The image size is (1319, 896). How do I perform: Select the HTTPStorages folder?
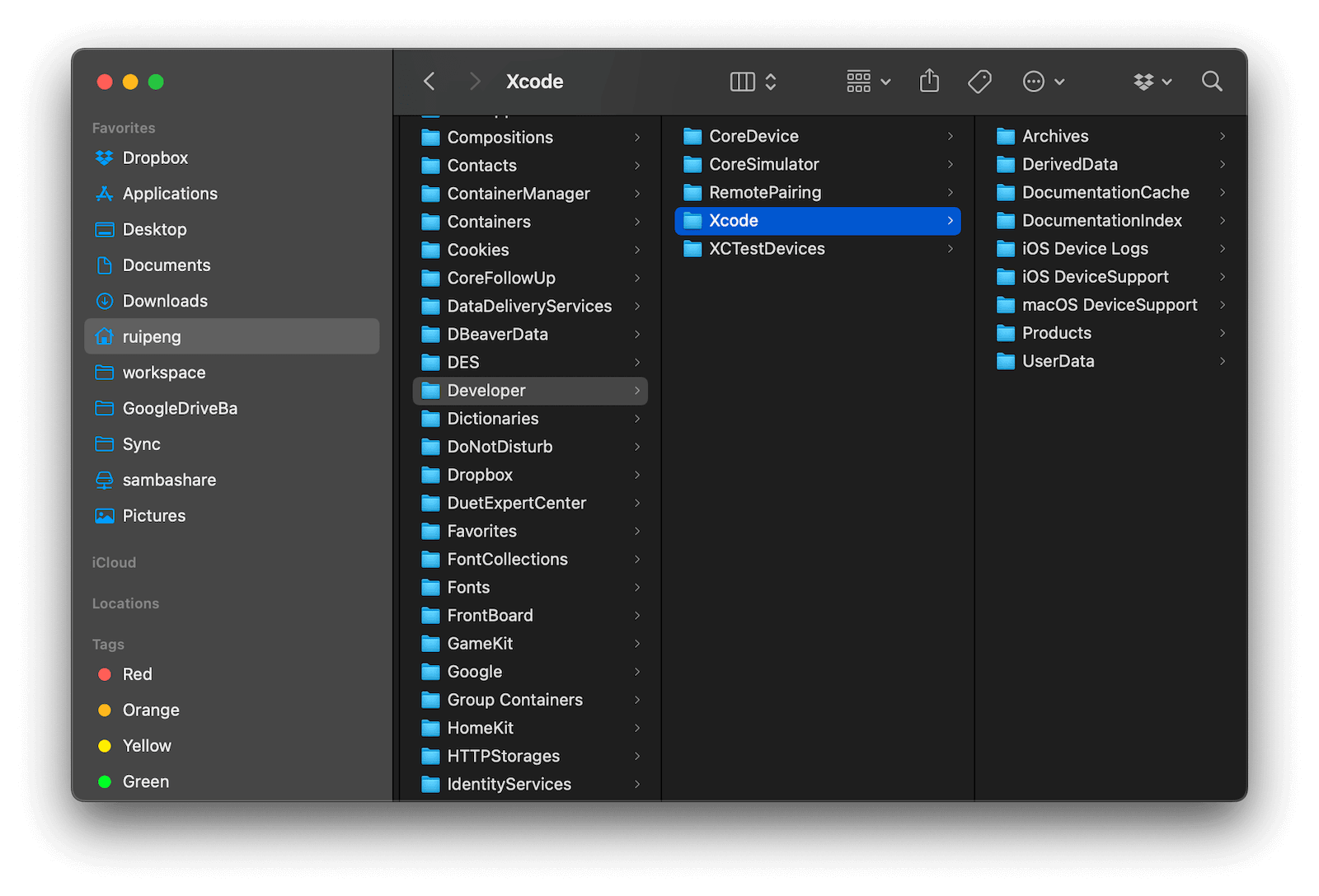click(x=530, y=756)
